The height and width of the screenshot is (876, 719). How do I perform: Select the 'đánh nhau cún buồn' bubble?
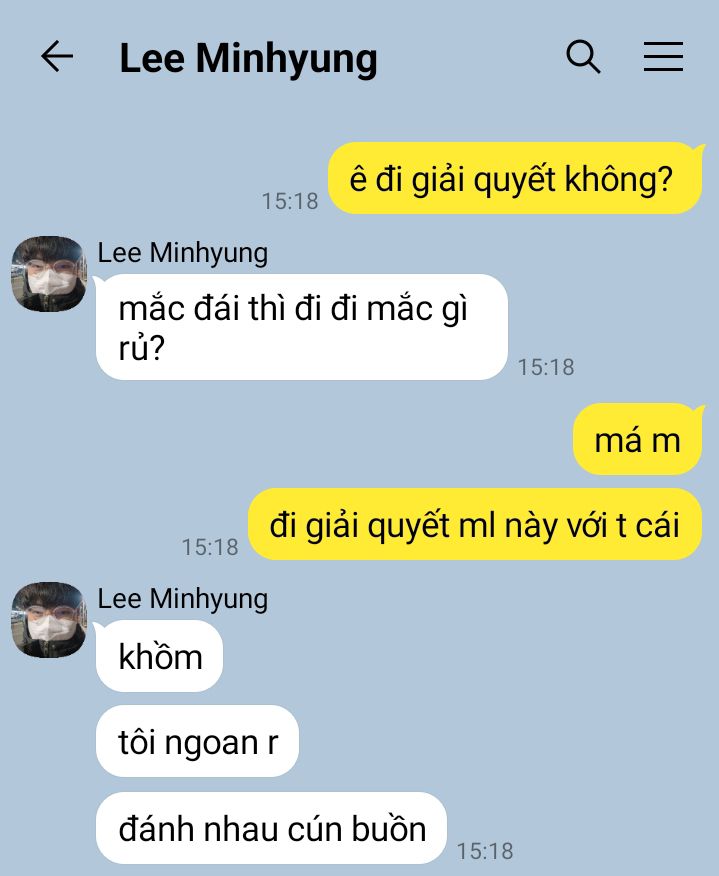coord(272,828)
